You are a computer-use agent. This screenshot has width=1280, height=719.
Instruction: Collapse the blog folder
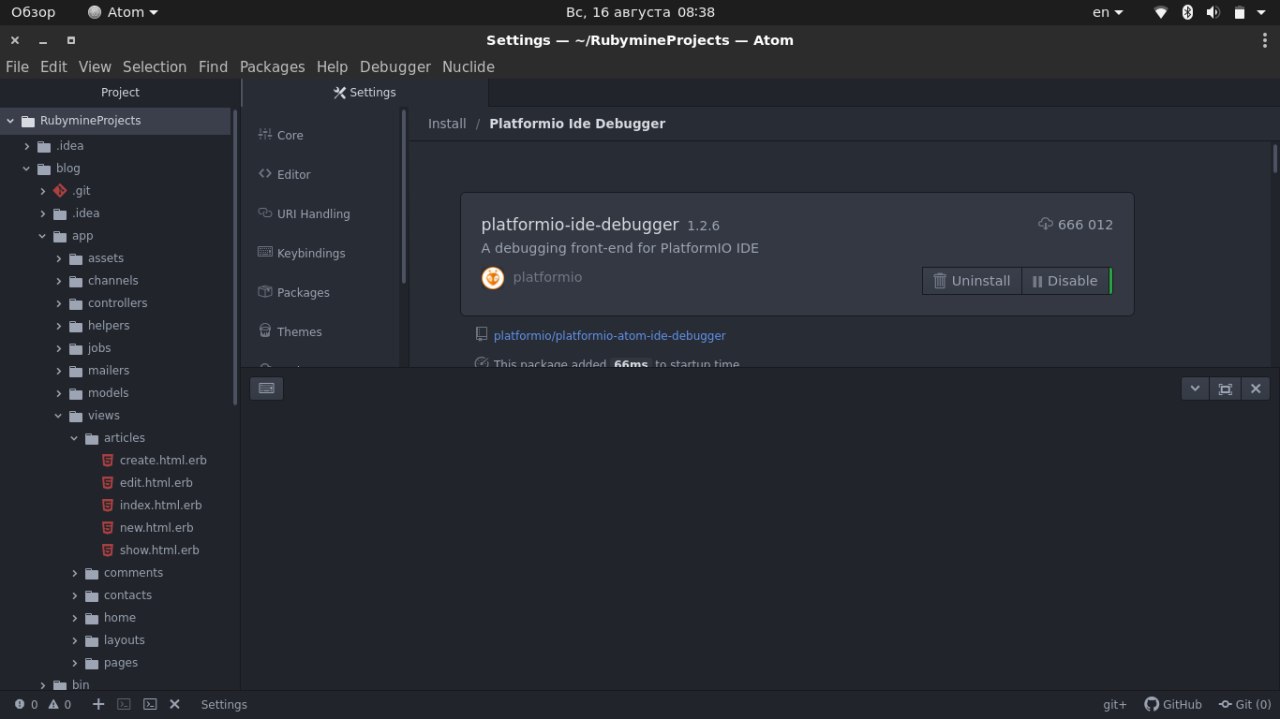tap(27, 168)
